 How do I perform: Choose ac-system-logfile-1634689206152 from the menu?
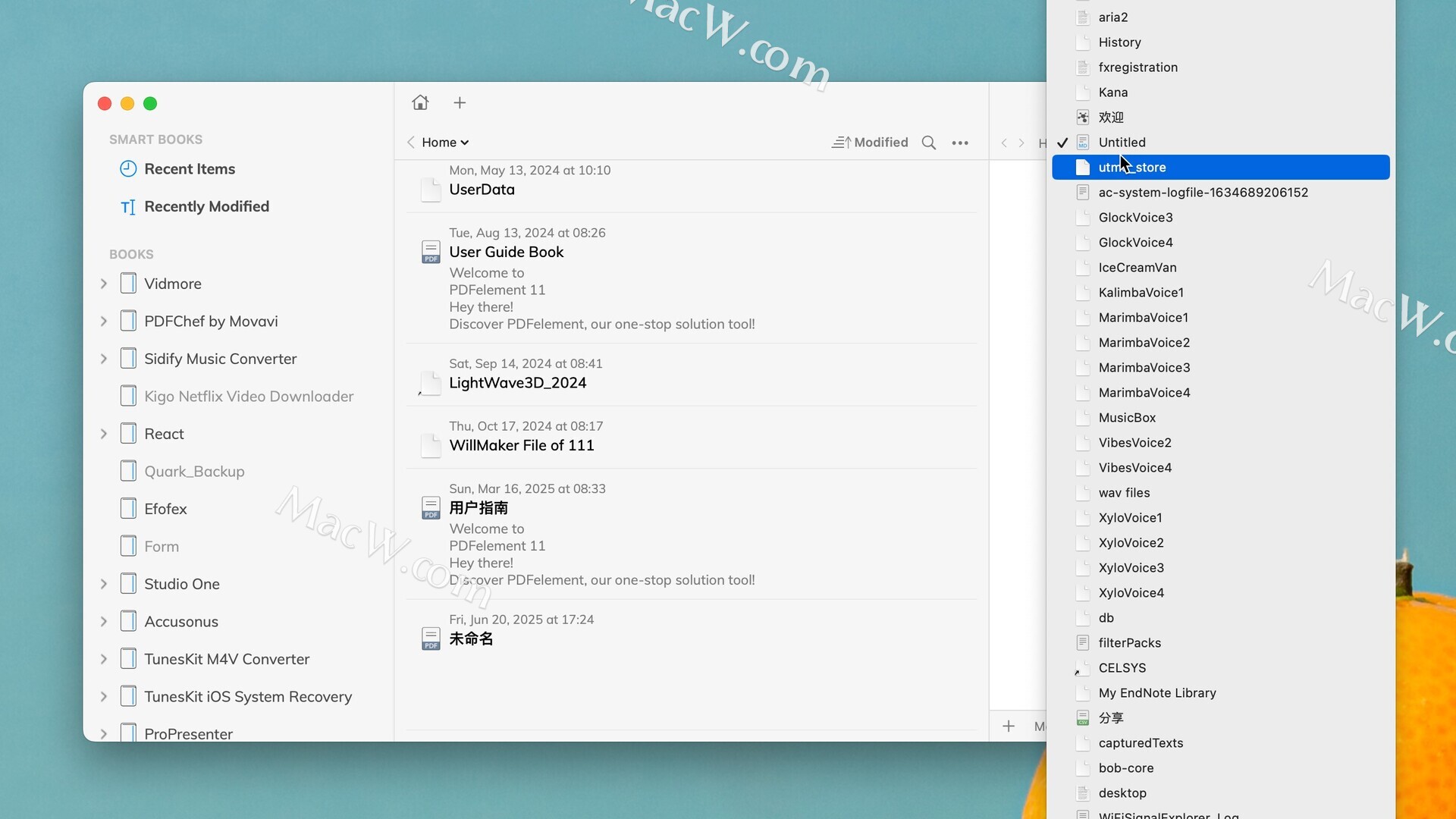(1221, 192)
